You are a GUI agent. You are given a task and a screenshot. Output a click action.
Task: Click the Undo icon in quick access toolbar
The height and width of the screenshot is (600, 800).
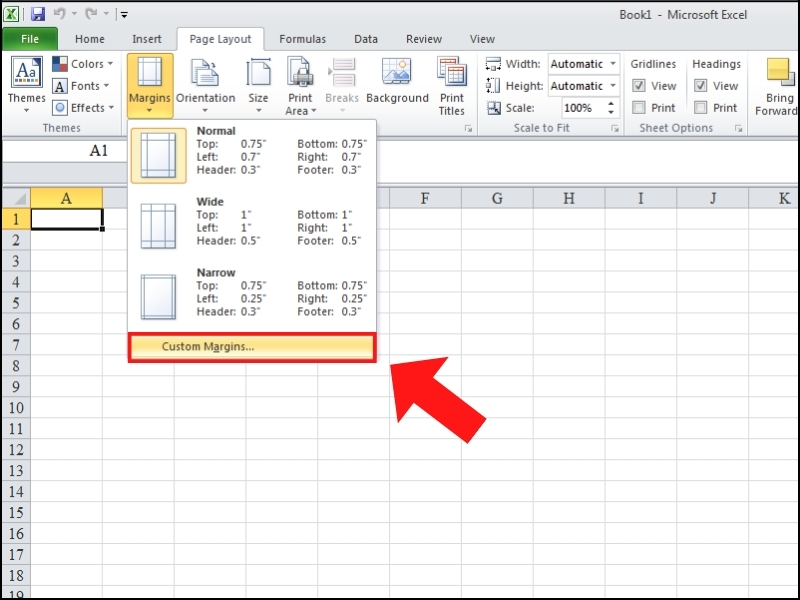59,14
